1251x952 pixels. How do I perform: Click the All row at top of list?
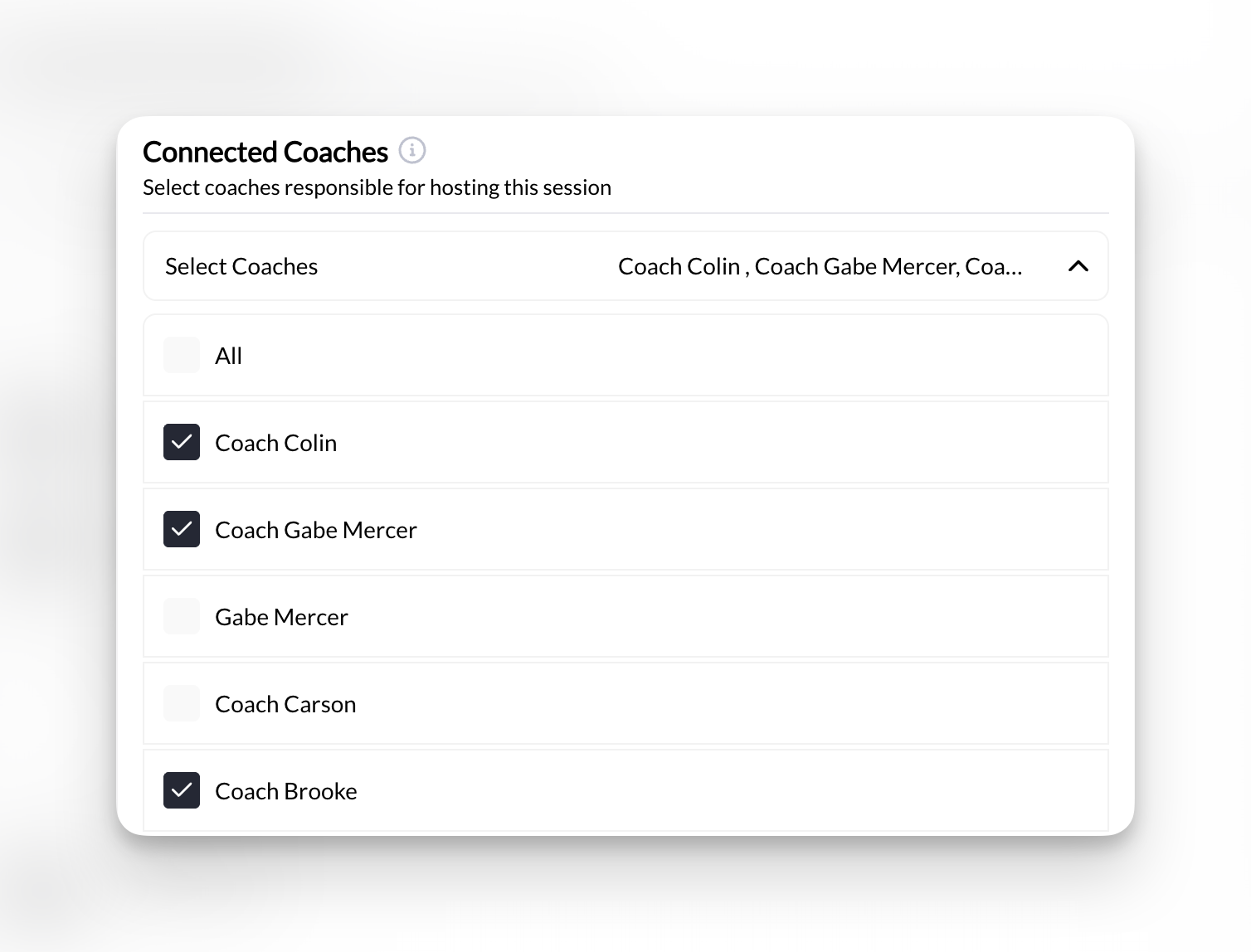point(581,355)
